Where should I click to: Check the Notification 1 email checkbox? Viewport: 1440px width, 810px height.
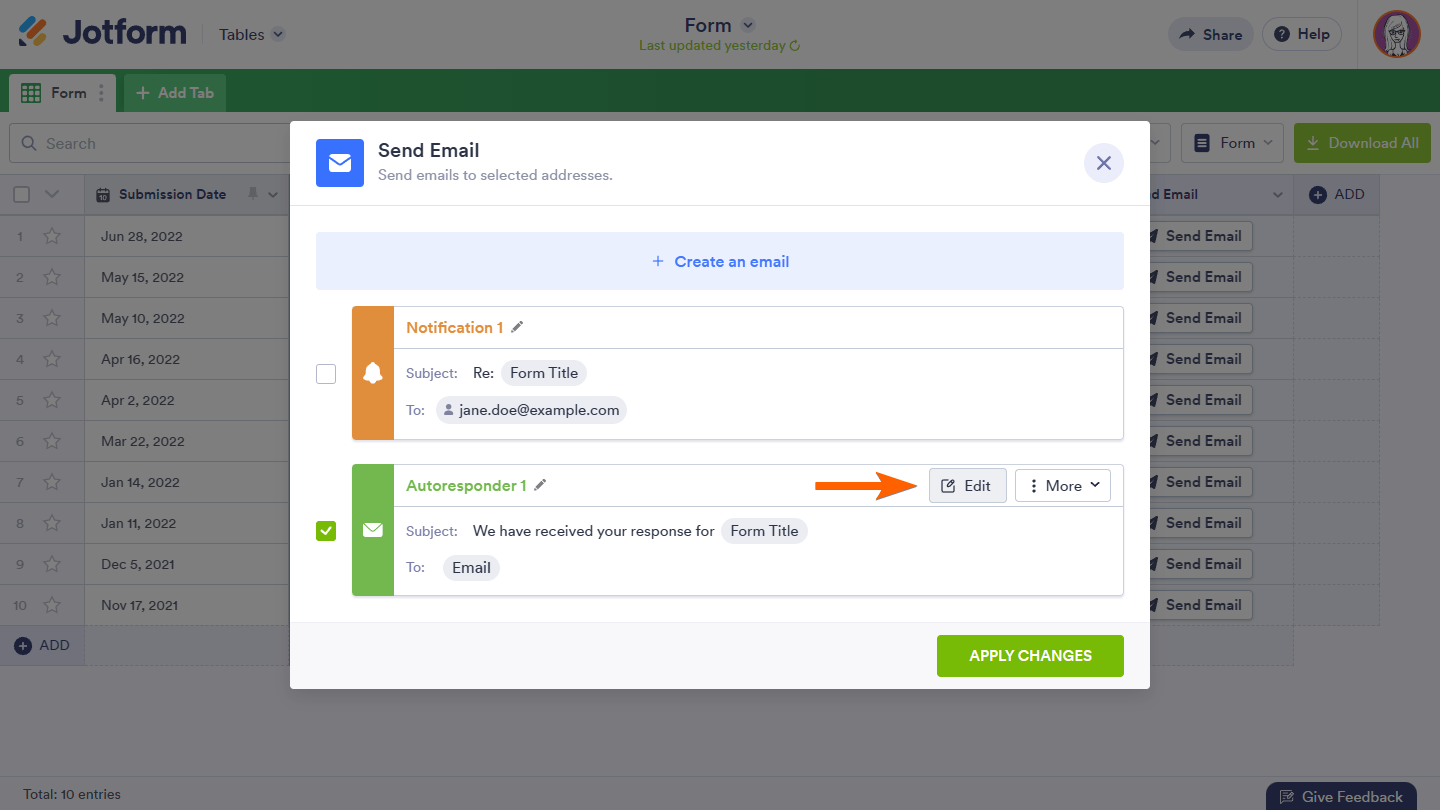[326, 374]
